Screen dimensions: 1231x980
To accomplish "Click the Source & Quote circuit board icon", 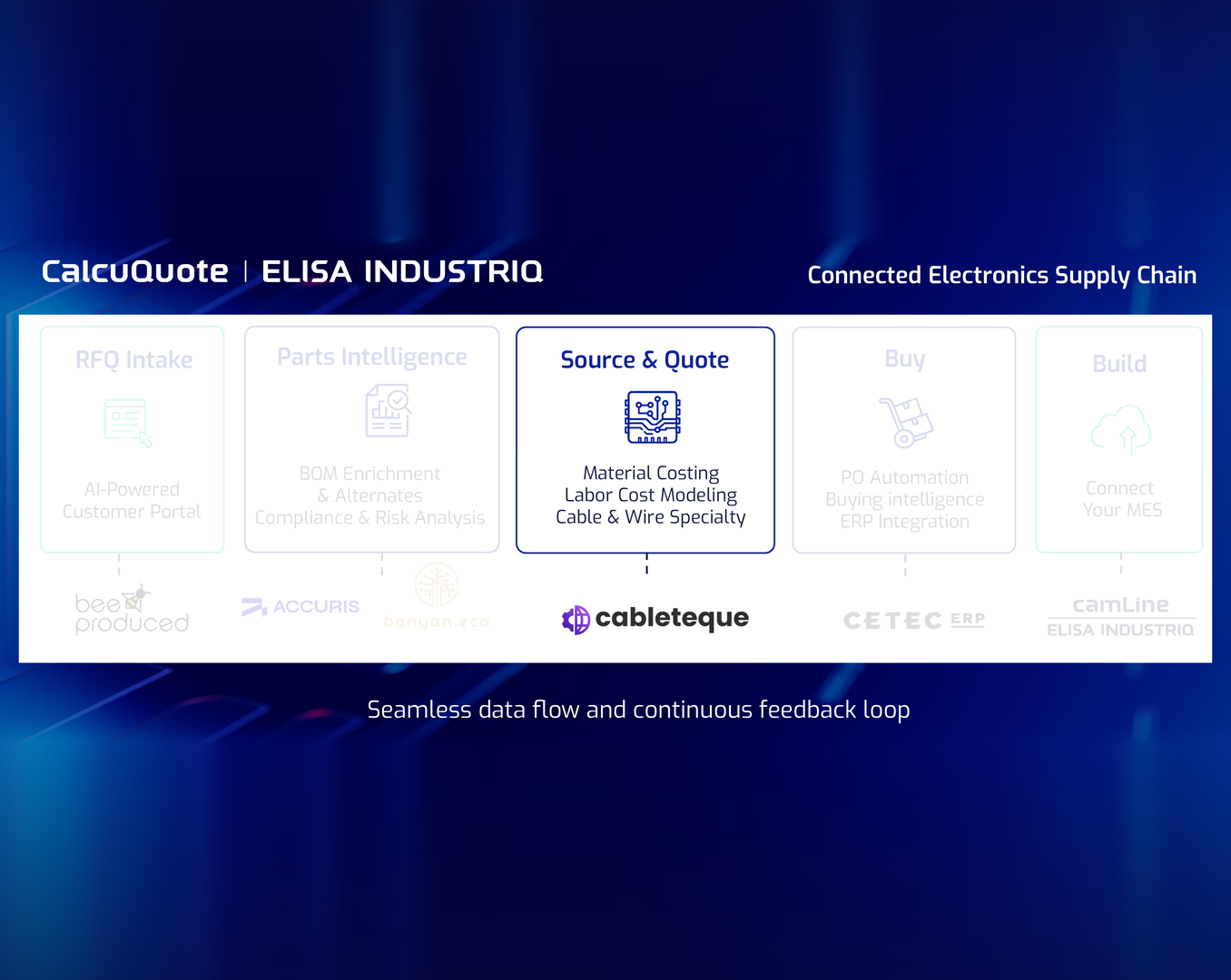I will pos(653,417).
